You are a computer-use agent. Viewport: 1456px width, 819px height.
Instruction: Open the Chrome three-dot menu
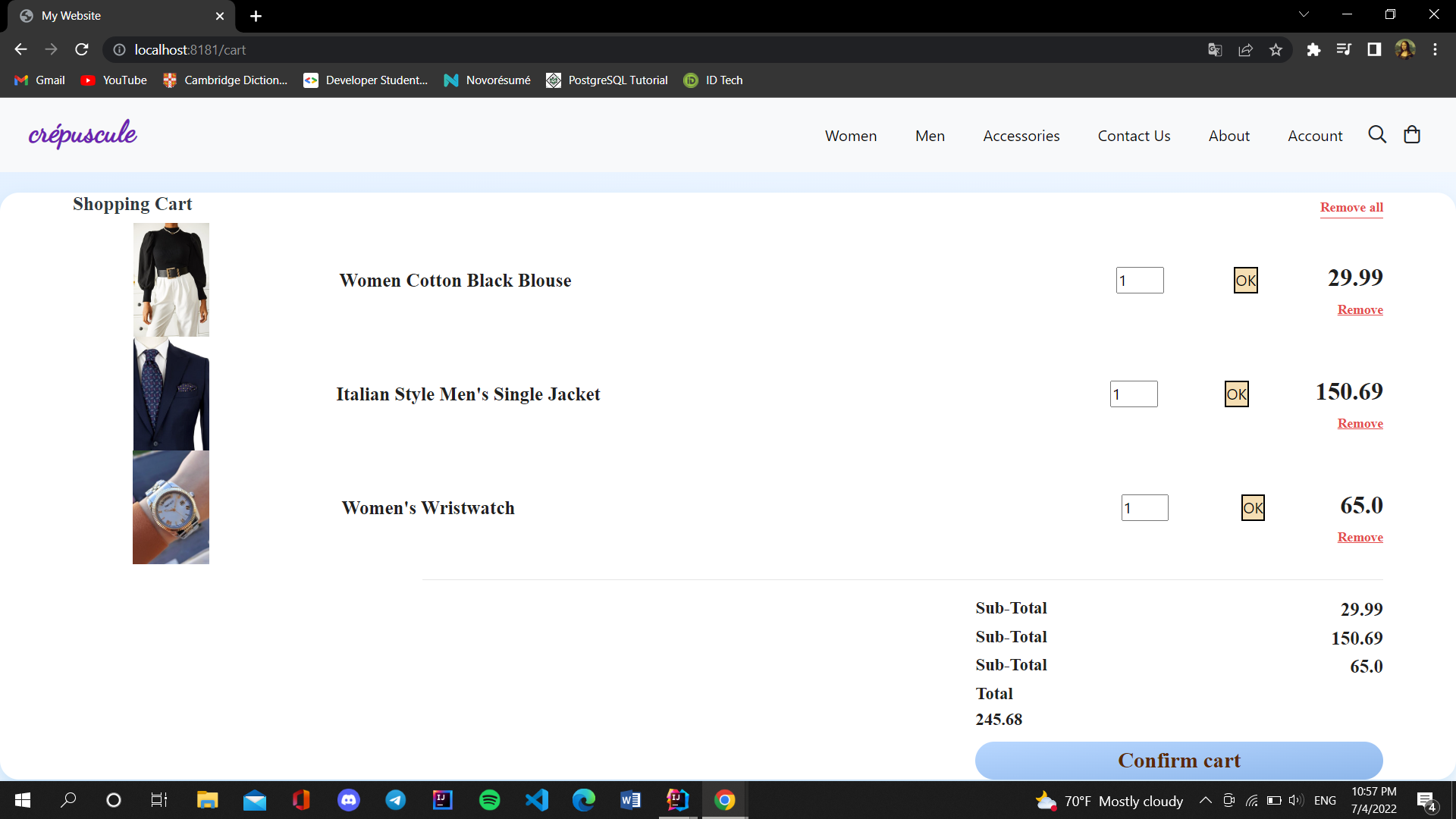tap(1435, 50)
